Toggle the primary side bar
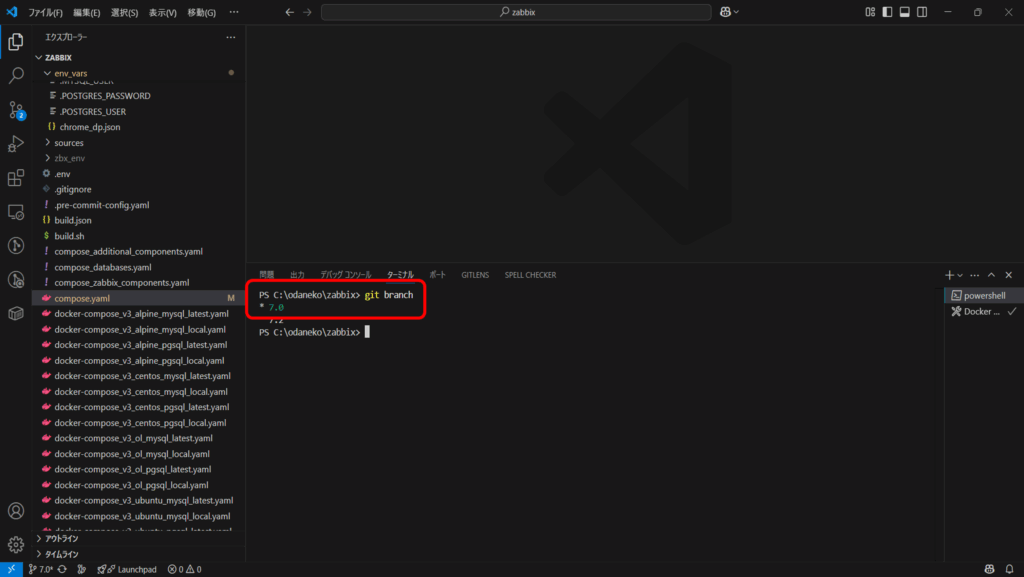Viewport: 1024px width, 577px height. coord(887,12)
